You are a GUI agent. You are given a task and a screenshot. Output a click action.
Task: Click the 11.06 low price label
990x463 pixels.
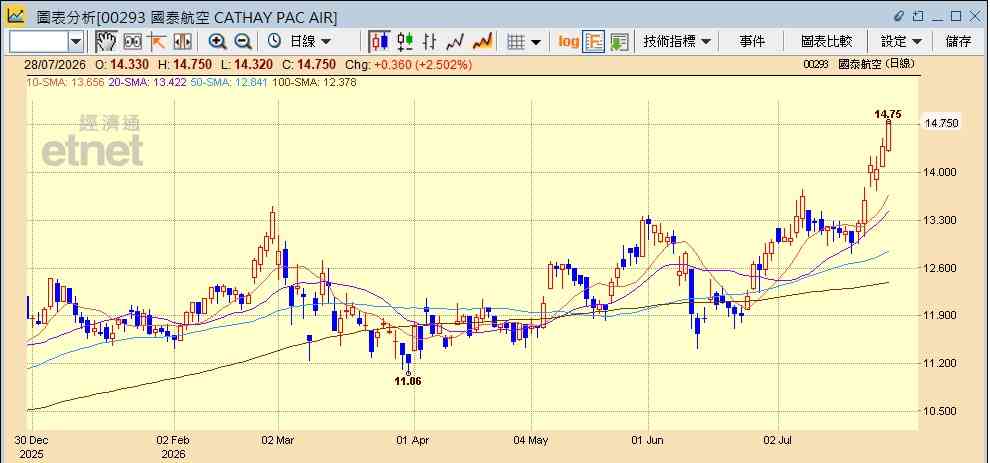tap(408, 381)
